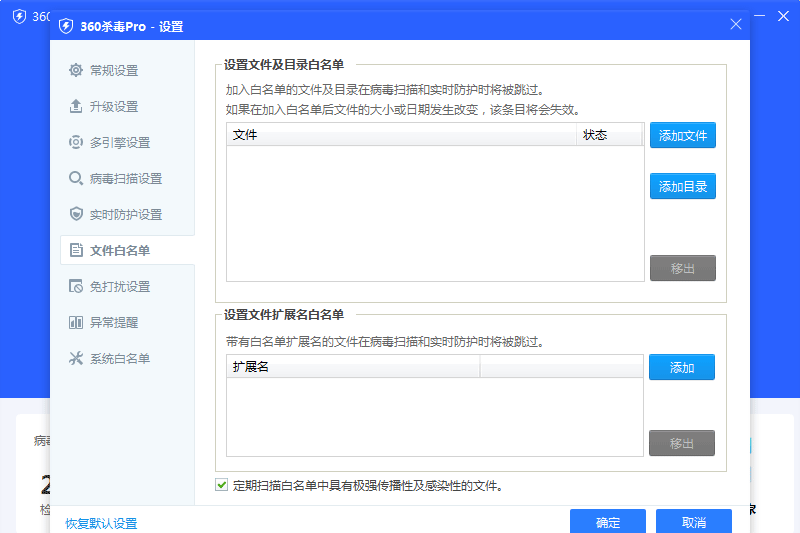Click the 状态 column header

(x=609, y=135)
